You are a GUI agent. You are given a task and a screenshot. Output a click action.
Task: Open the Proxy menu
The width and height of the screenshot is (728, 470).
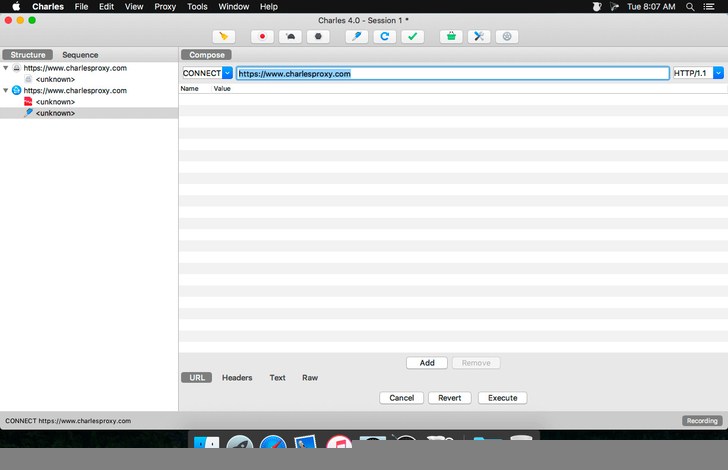click(164, 6)
